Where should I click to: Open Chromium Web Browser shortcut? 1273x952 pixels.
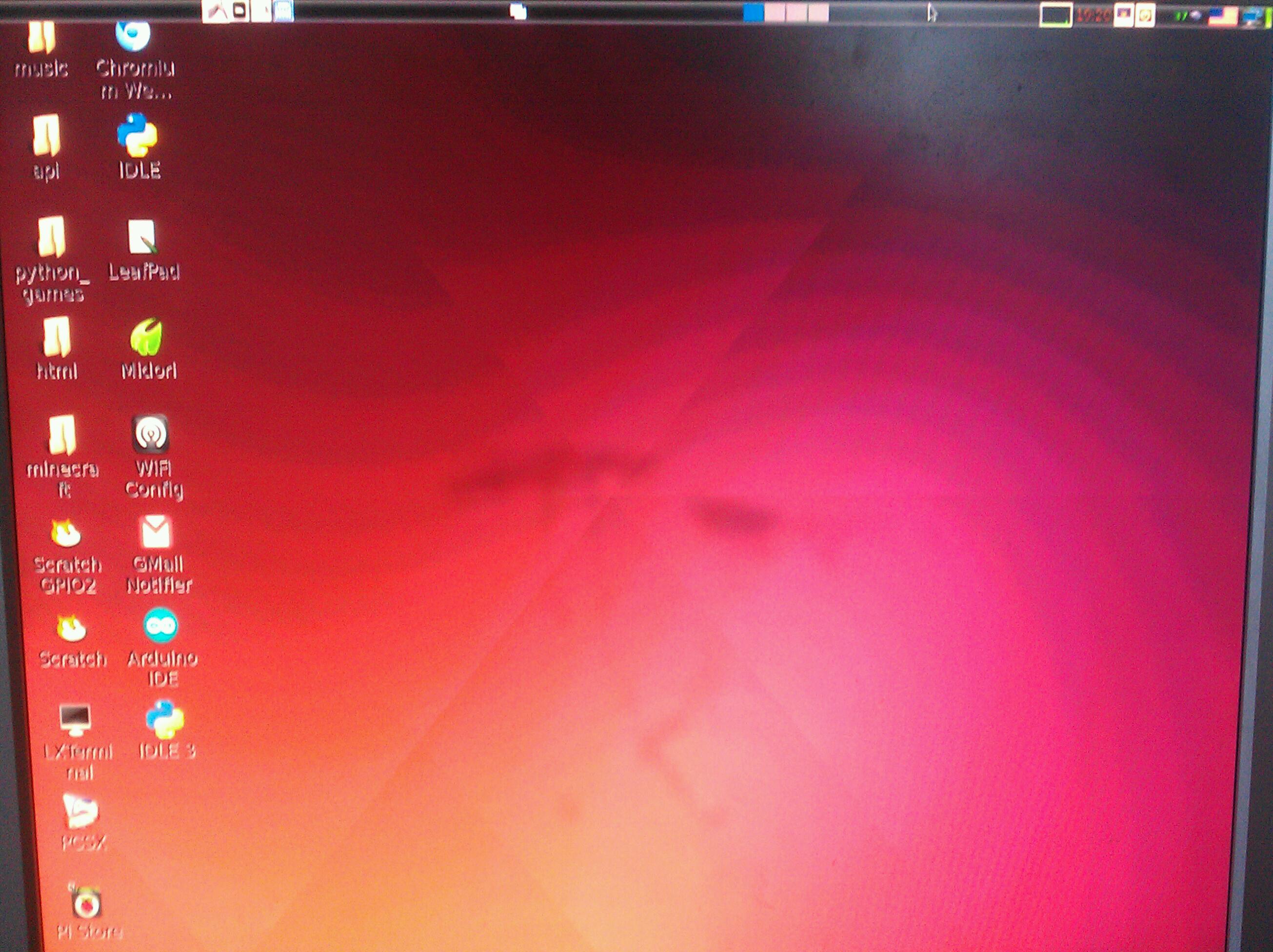click(133, 36)
